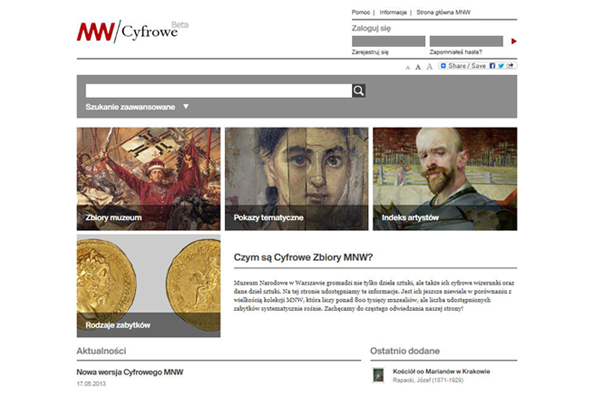Open the Indeks artystów tile
590x394 pixels.
[445, 179]
